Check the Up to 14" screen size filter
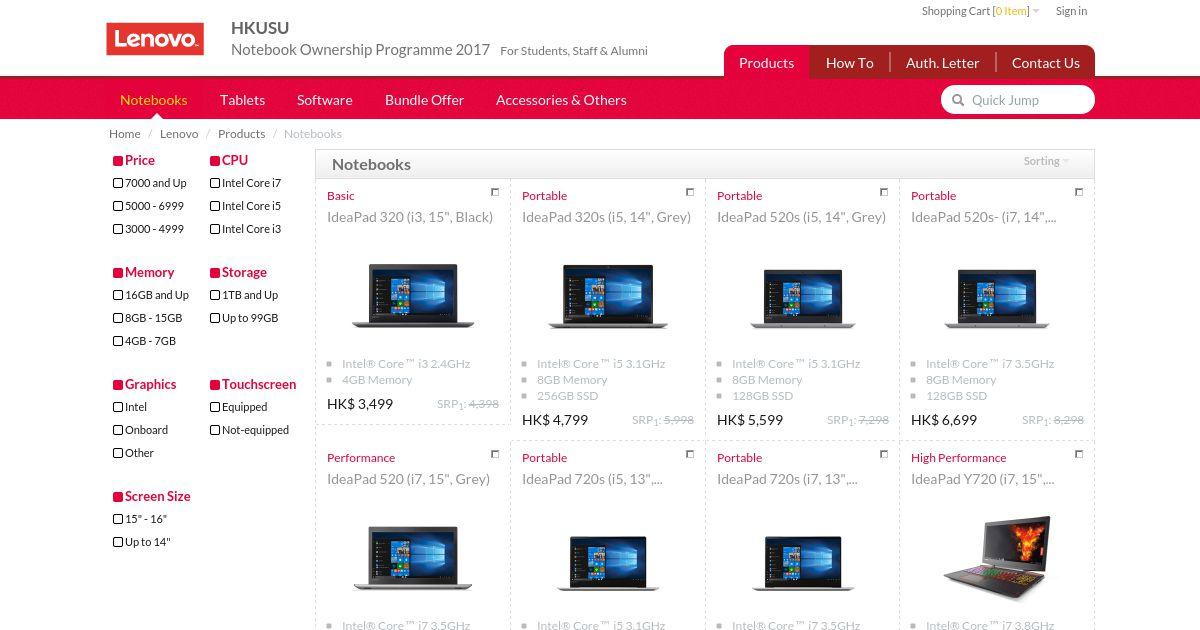The image size is (1200, 630). (x=118, y=542)
